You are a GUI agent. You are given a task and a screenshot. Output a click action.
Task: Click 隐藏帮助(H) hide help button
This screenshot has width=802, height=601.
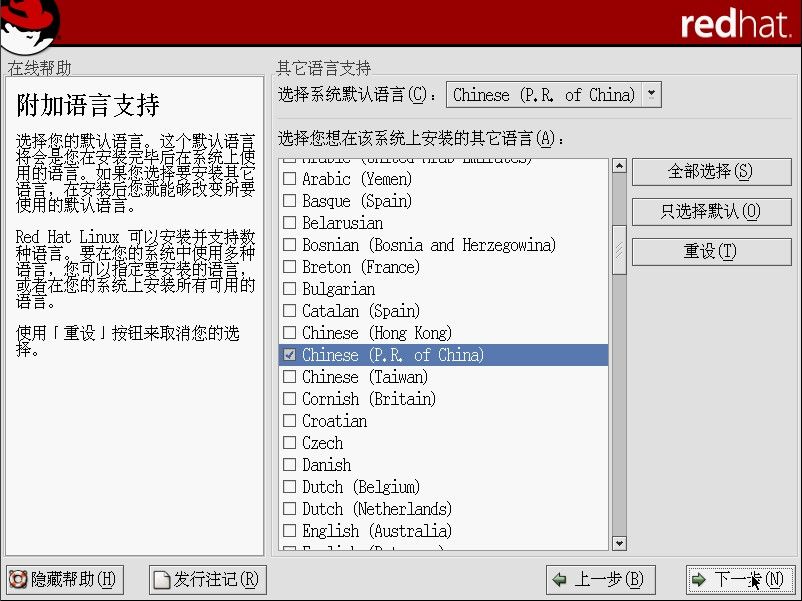(64, 580)
